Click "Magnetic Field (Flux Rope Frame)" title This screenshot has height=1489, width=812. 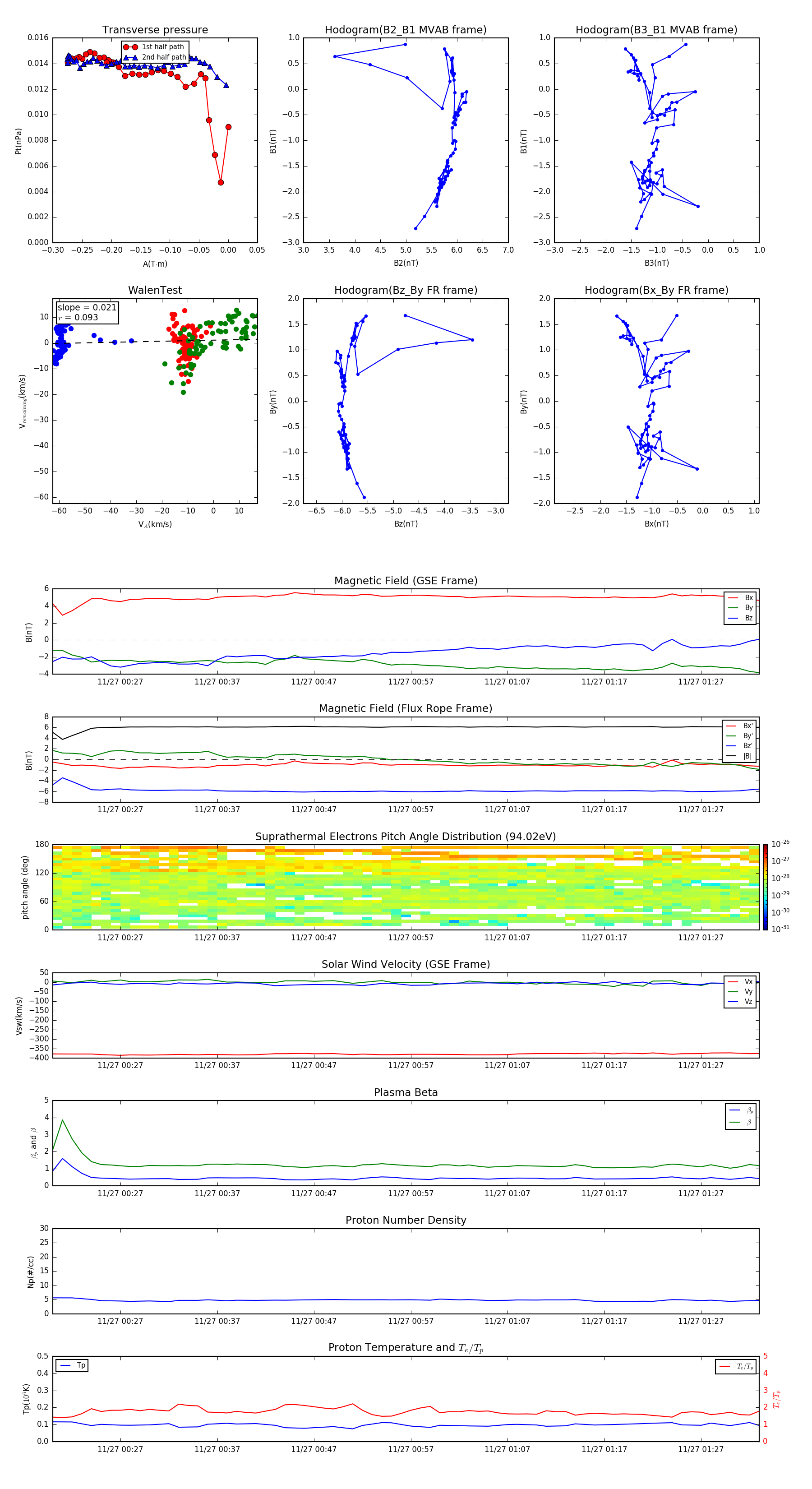(x=406, y=709)
